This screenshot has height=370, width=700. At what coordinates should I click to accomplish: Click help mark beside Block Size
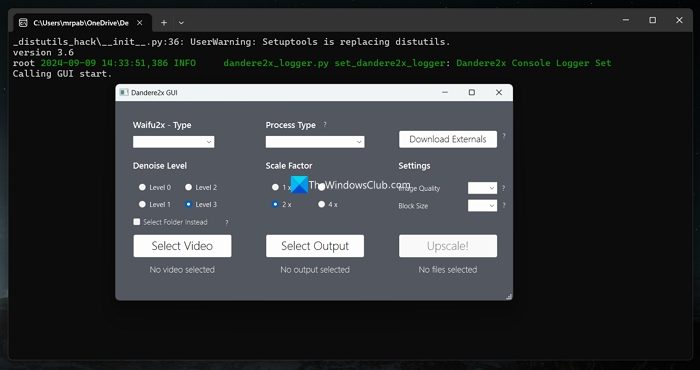click(504, 205)
